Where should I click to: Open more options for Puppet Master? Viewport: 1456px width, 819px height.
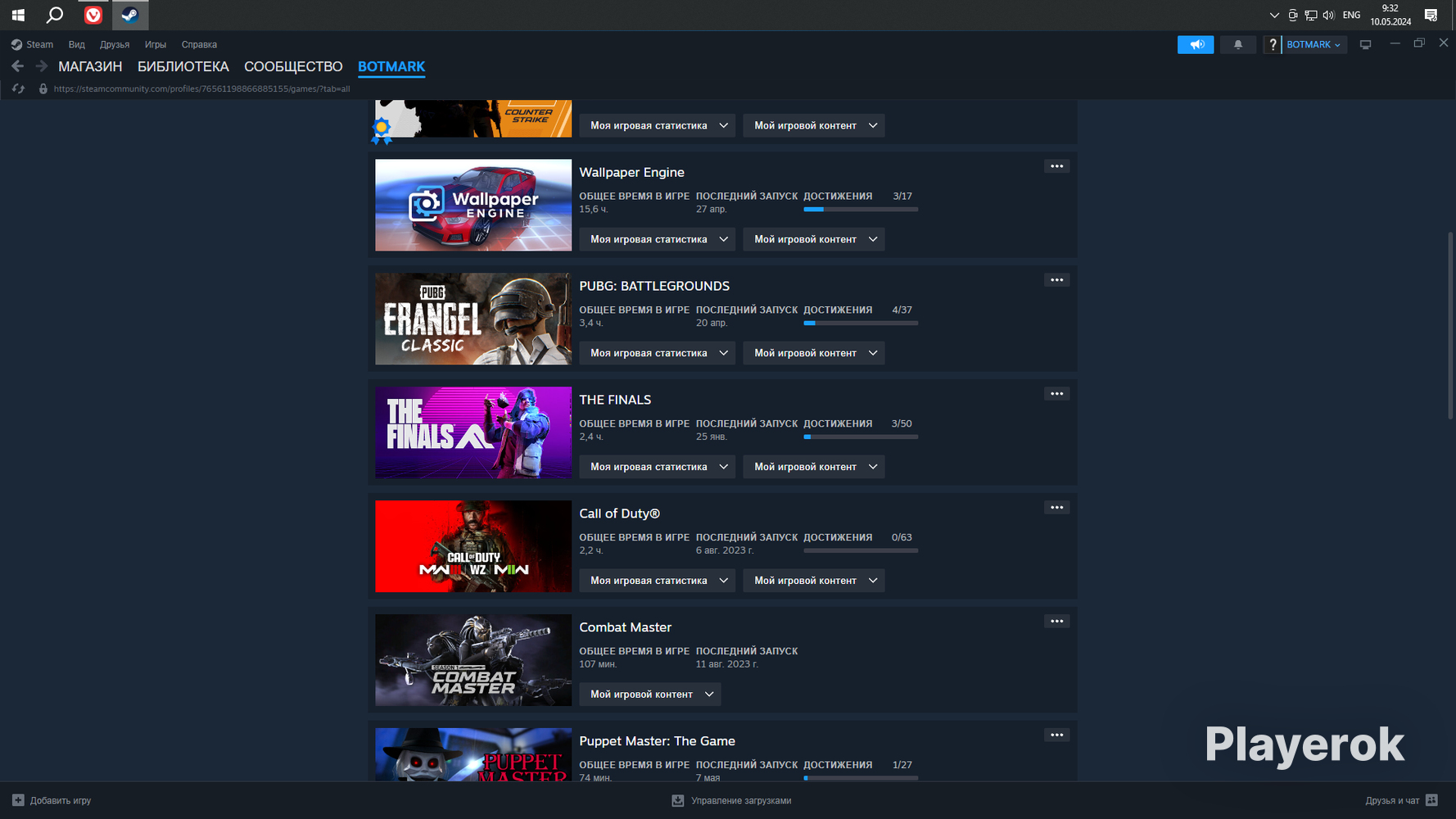pos(1057,735)
